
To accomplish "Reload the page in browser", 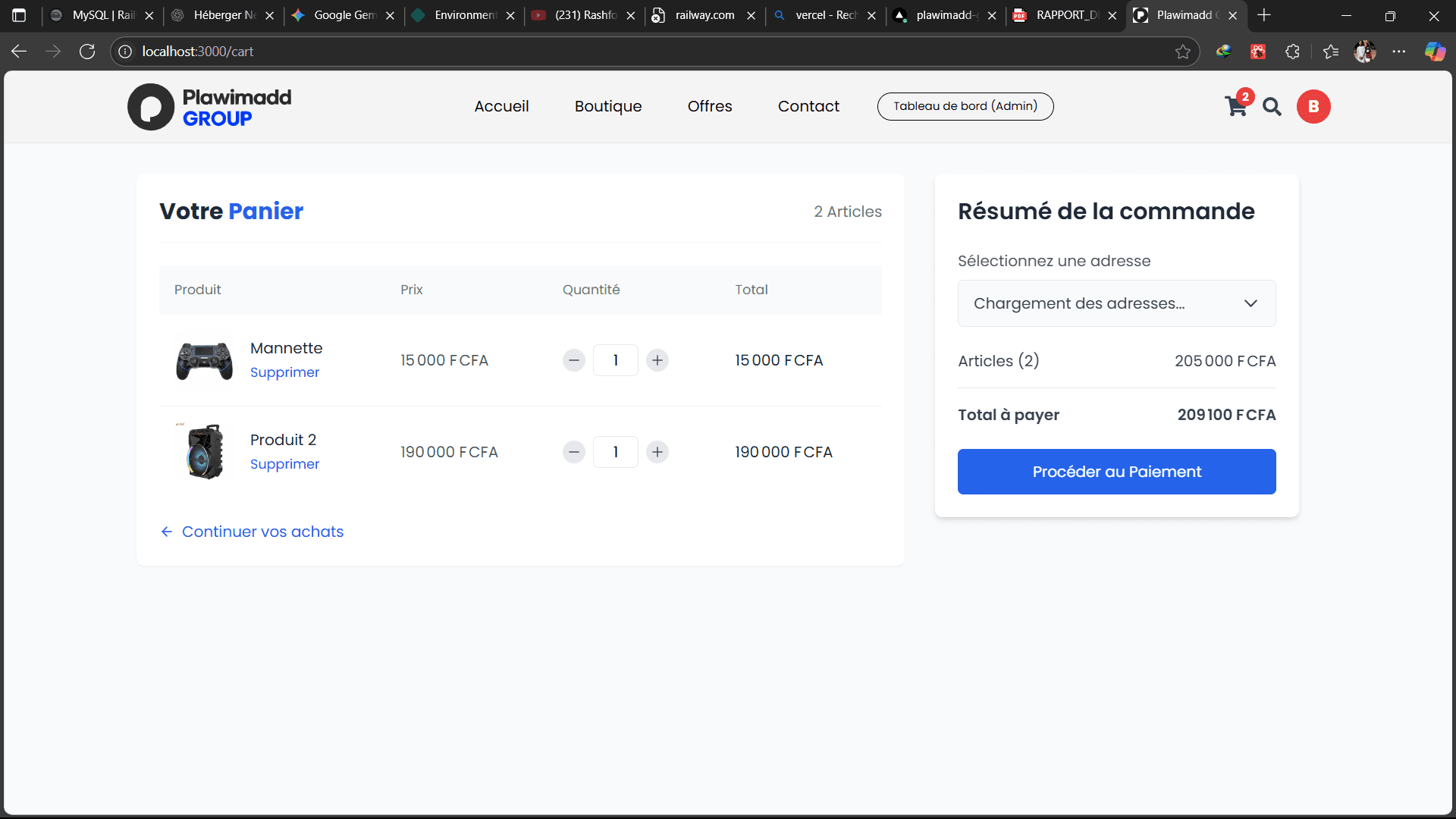I will pos(87,52).
